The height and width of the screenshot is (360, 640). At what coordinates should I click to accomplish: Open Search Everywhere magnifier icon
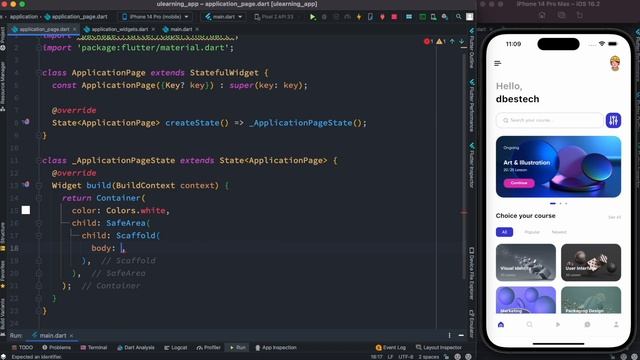pos(458,17)
